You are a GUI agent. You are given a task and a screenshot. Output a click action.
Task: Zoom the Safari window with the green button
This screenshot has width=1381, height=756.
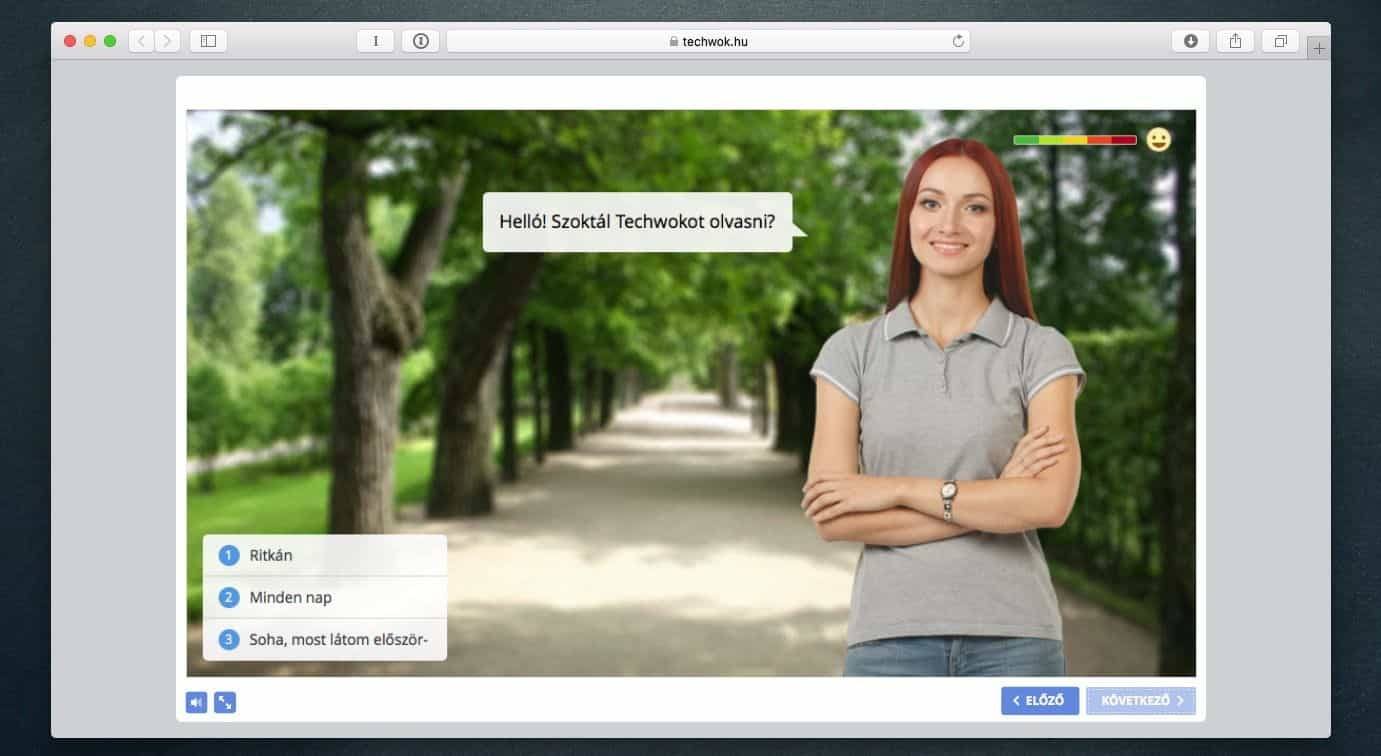point(110,41)
